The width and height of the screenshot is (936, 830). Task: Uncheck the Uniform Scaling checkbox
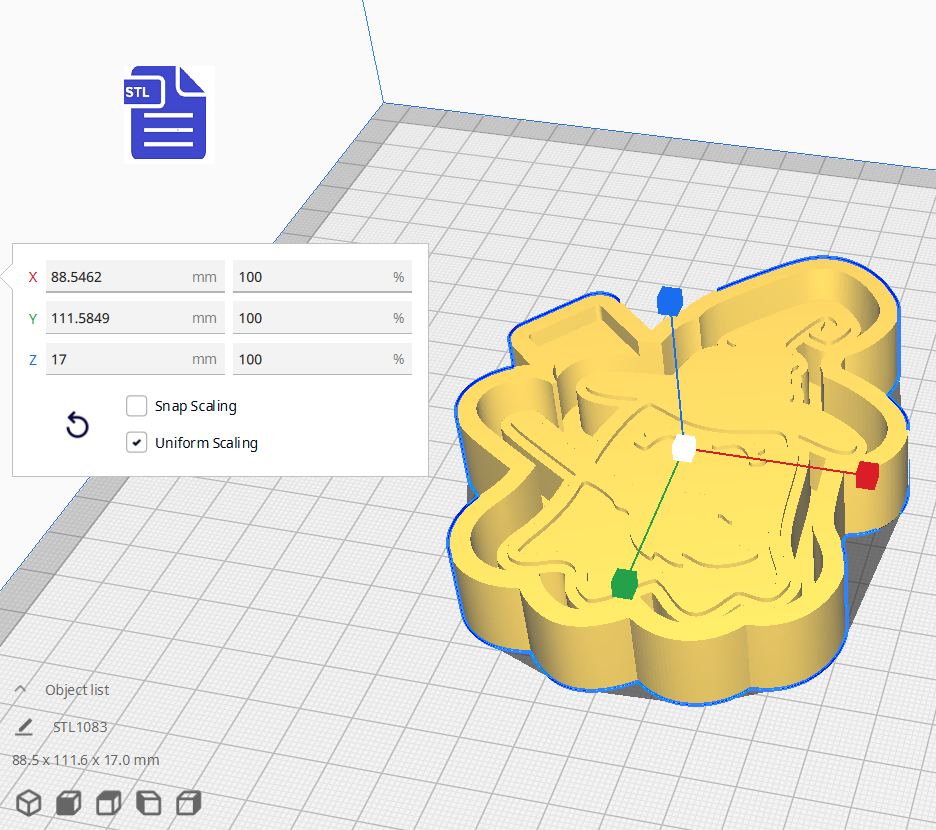[137, 442]
